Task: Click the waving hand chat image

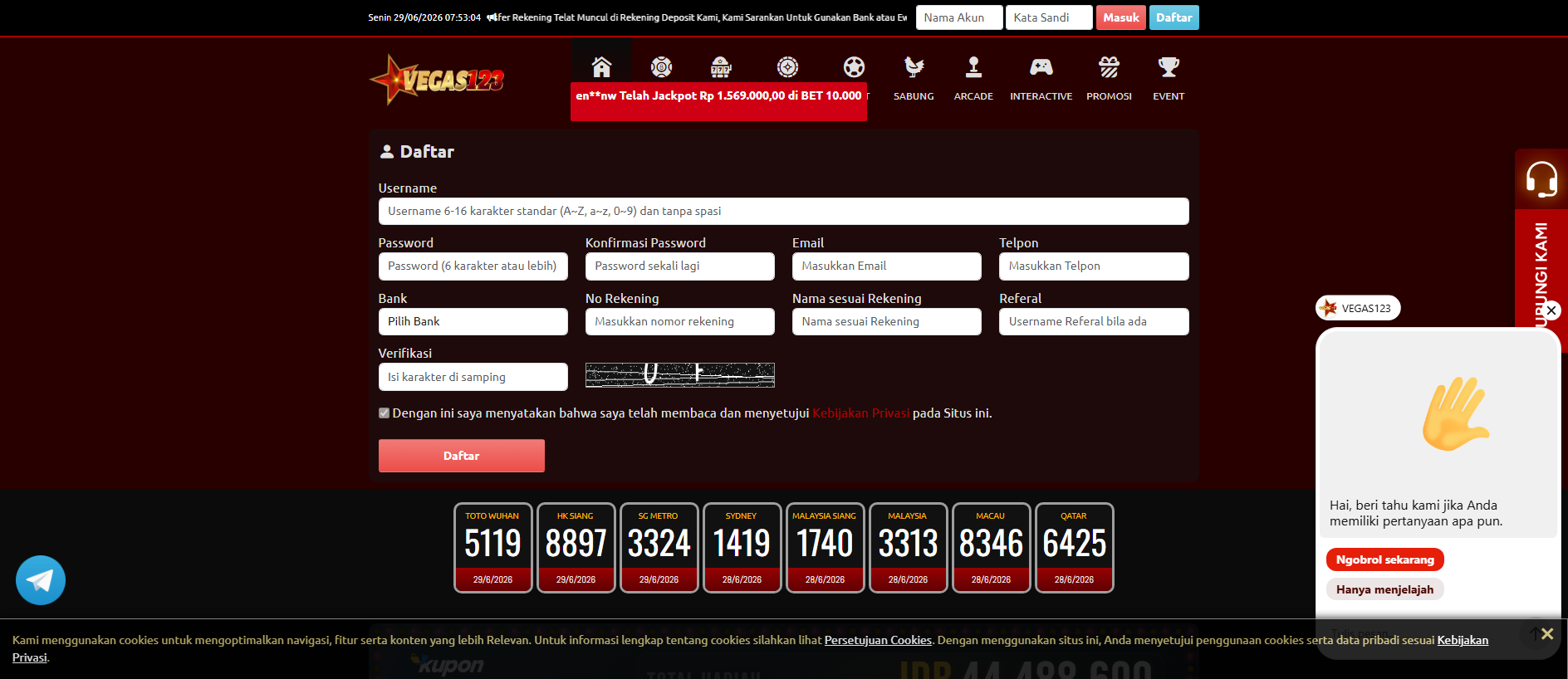Action: [1455, 413]
